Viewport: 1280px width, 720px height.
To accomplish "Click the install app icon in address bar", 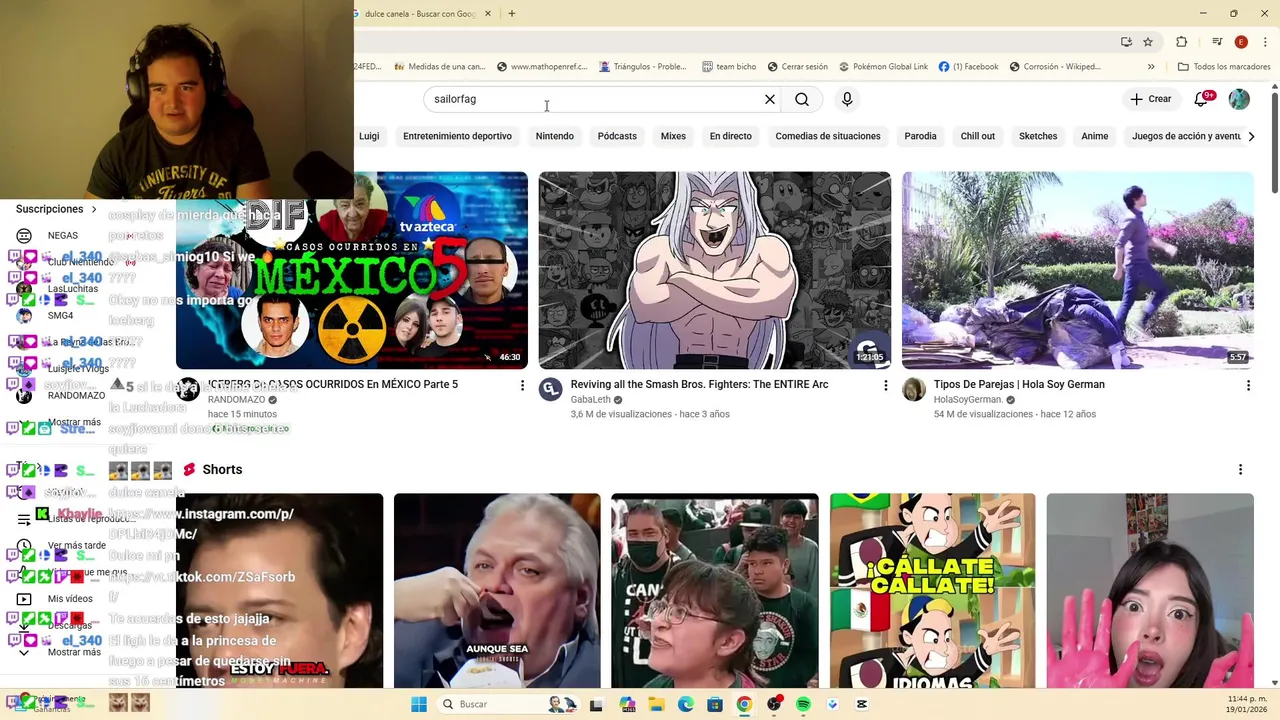I will tap(1126, 42).
